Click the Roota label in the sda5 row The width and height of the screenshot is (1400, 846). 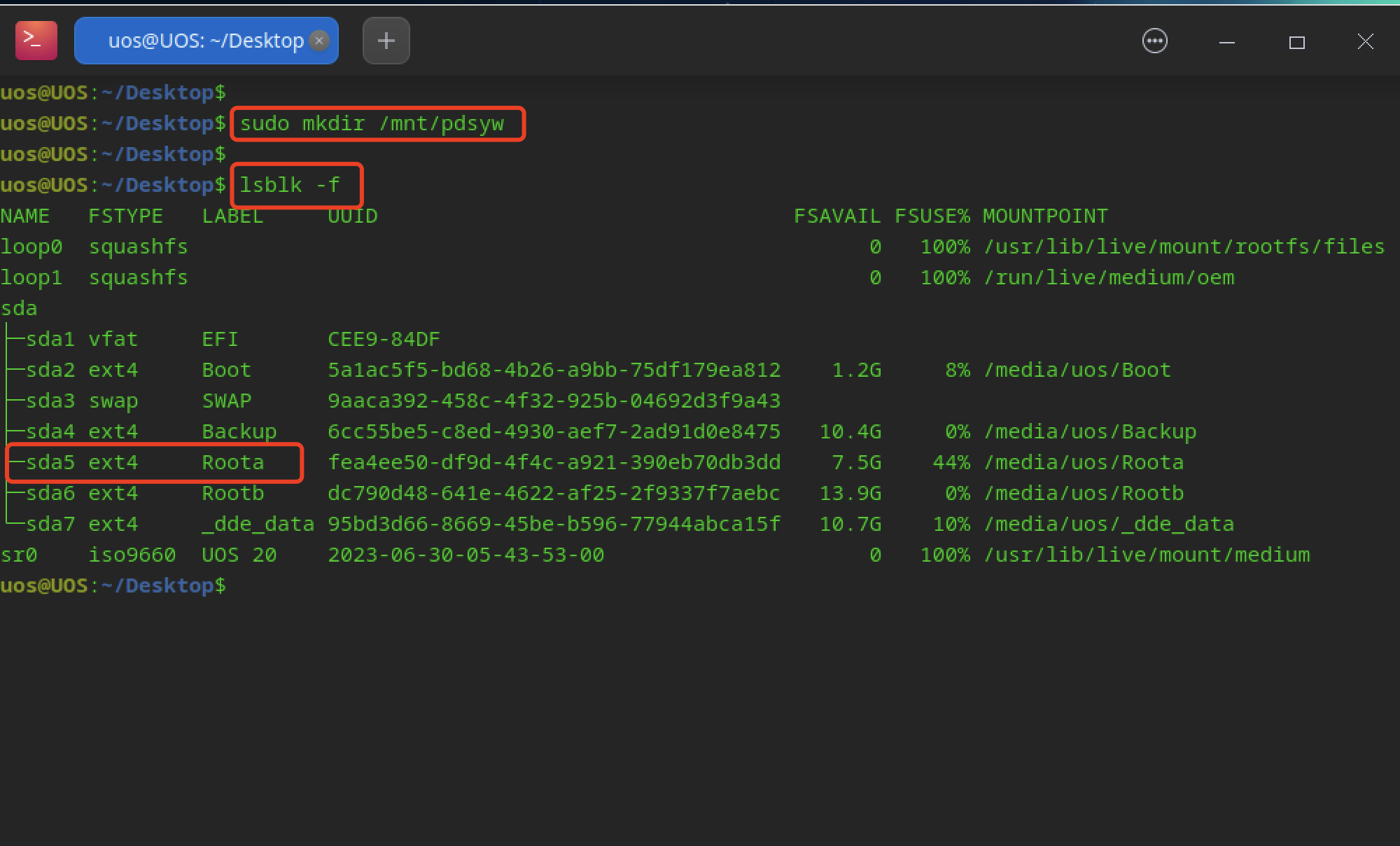pos(233,463)
